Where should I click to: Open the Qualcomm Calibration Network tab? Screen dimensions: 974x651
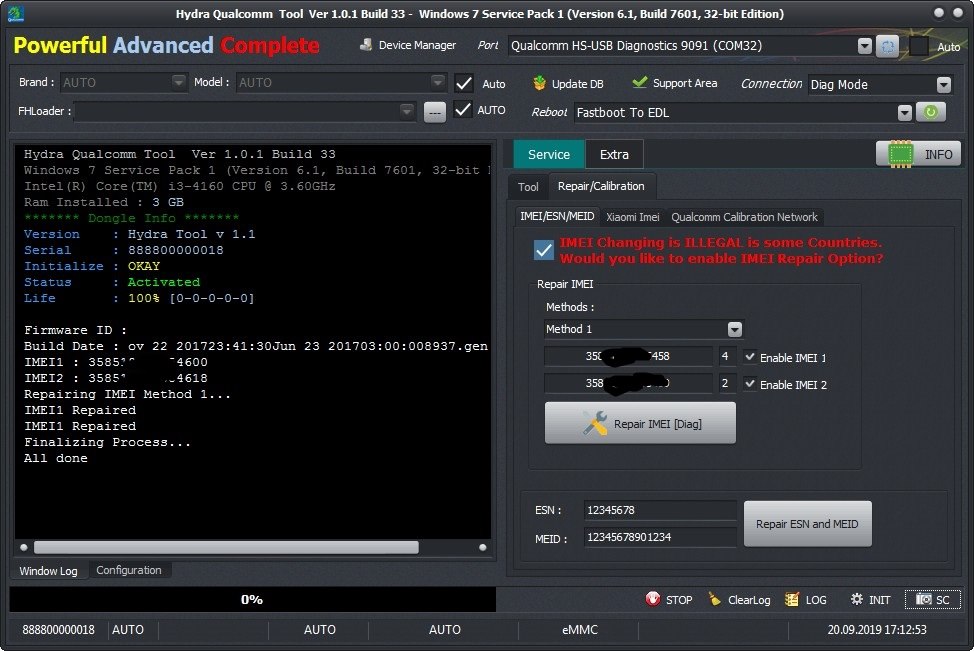744,217
